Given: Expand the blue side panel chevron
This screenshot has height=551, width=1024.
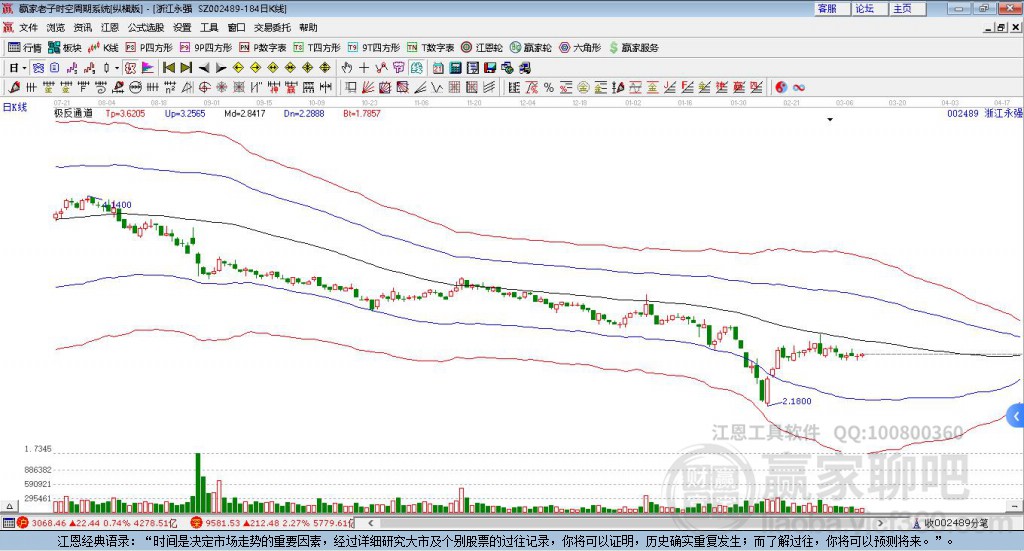Looking at the screenshot, I should 1016,416.
